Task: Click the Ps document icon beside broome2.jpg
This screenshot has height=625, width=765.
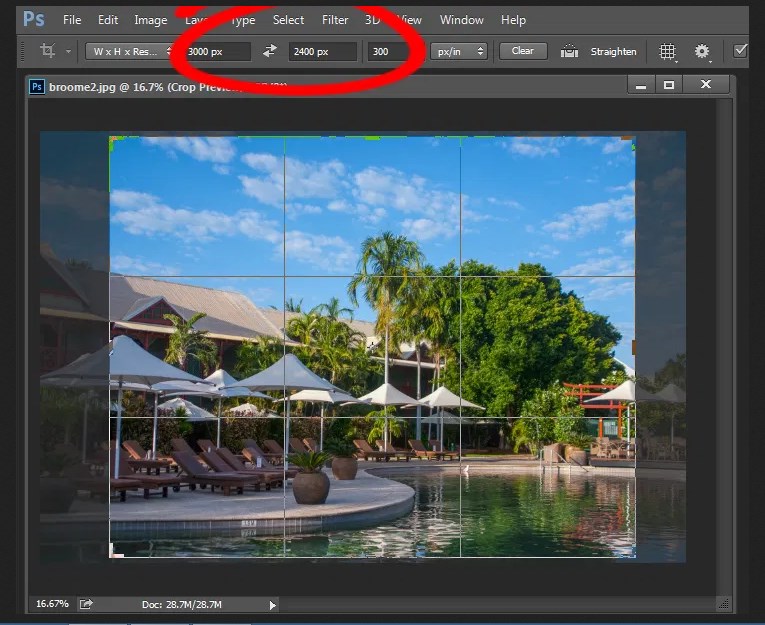Action: click(x=37, y=86)
